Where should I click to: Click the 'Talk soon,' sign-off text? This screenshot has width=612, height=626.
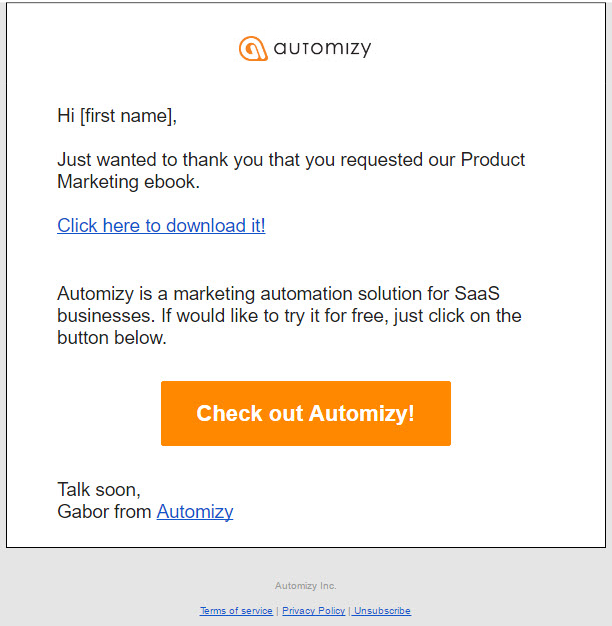(x=99, y=489)
